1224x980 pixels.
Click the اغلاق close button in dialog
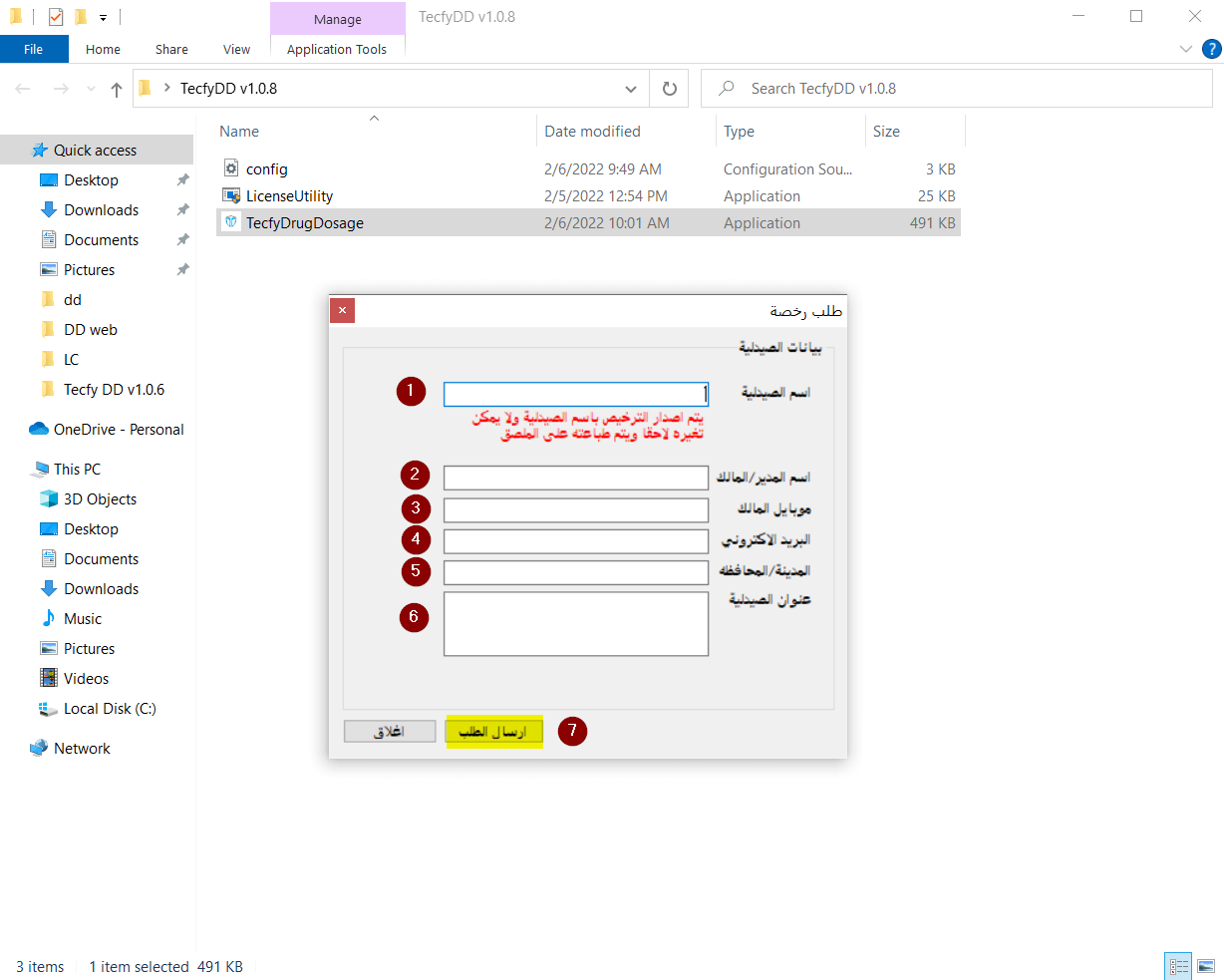click(390, 732)
